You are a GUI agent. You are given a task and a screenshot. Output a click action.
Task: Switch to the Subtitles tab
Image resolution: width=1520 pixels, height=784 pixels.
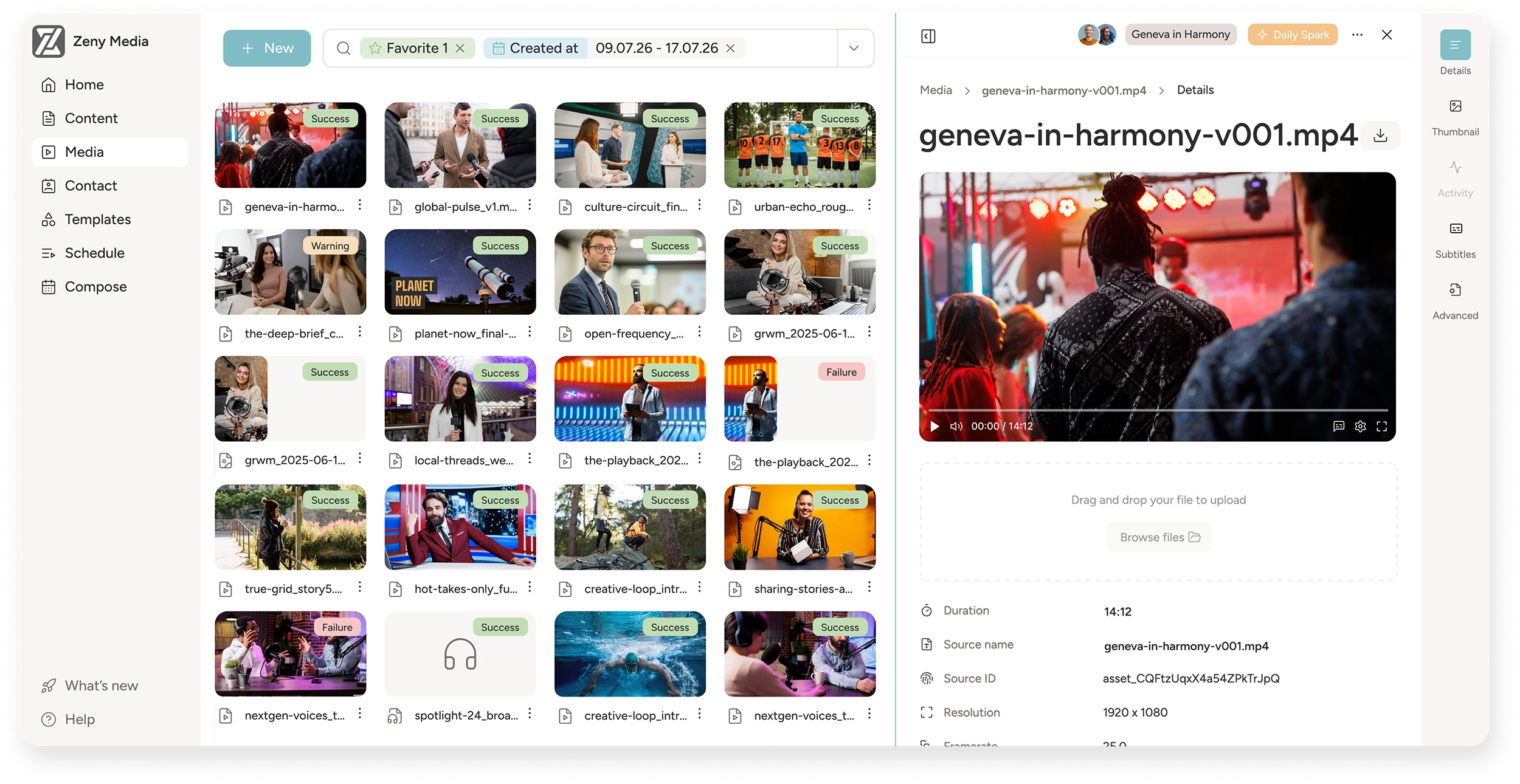click(x=1456, y=241)
